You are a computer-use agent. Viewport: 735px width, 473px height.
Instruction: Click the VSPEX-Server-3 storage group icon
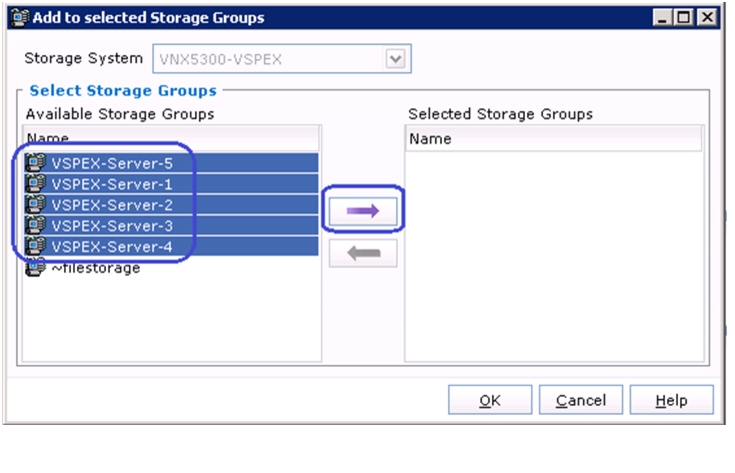(x=36, y=225)
